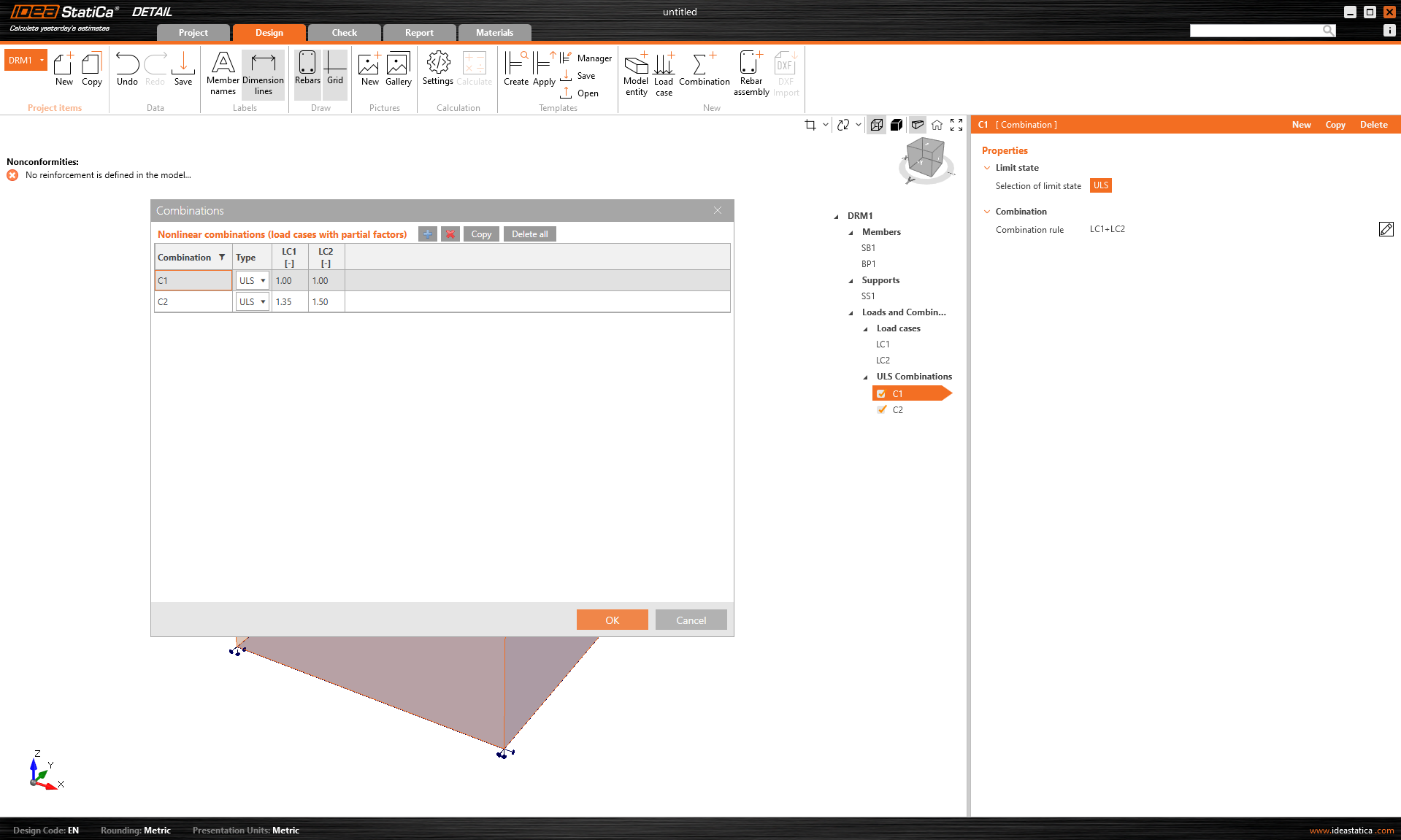
Task: Click the Copy project item icon
Action: pos(92,69)
